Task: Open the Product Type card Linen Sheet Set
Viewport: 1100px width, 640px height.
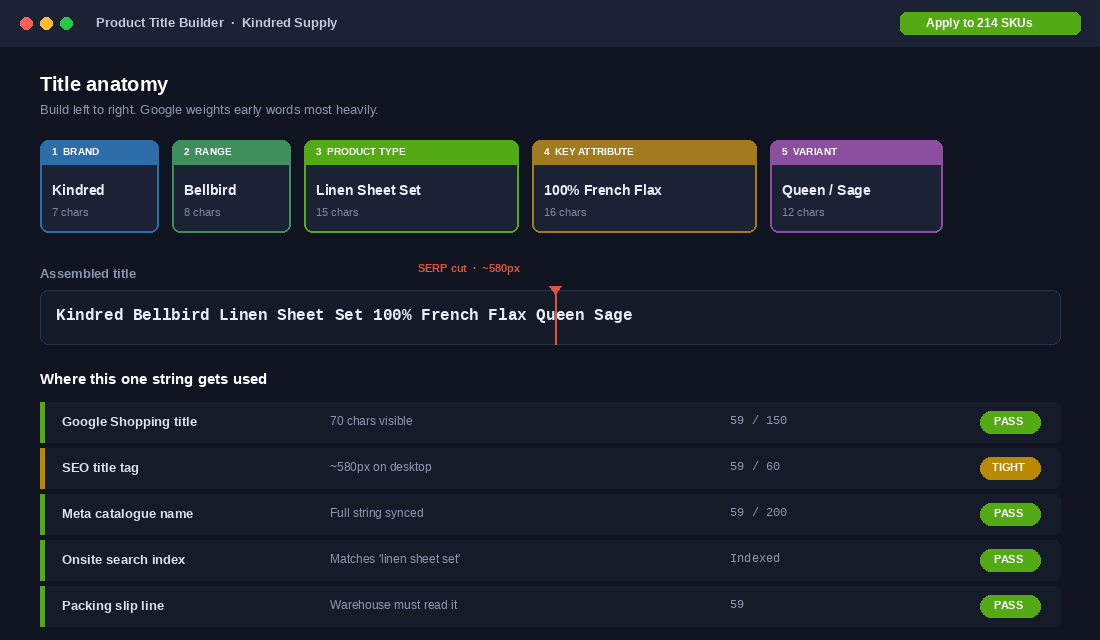Action: coord(411,186)
